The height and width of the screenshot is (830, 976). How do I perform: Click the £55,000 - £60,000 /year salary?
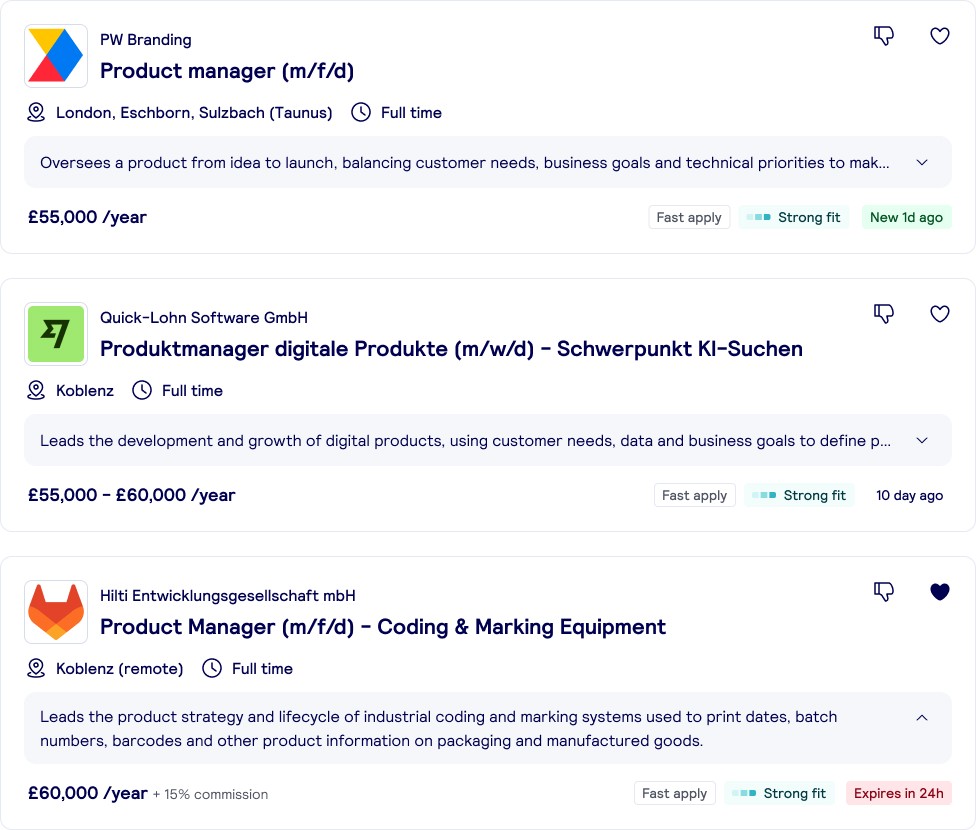pyautogui.click(x=132, y=495)
